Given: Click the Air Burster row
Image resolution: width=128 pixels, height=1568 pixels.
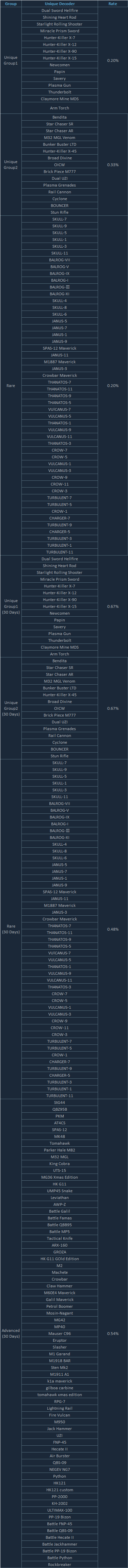Looking at the screenshot, I should click(60, 1456).
